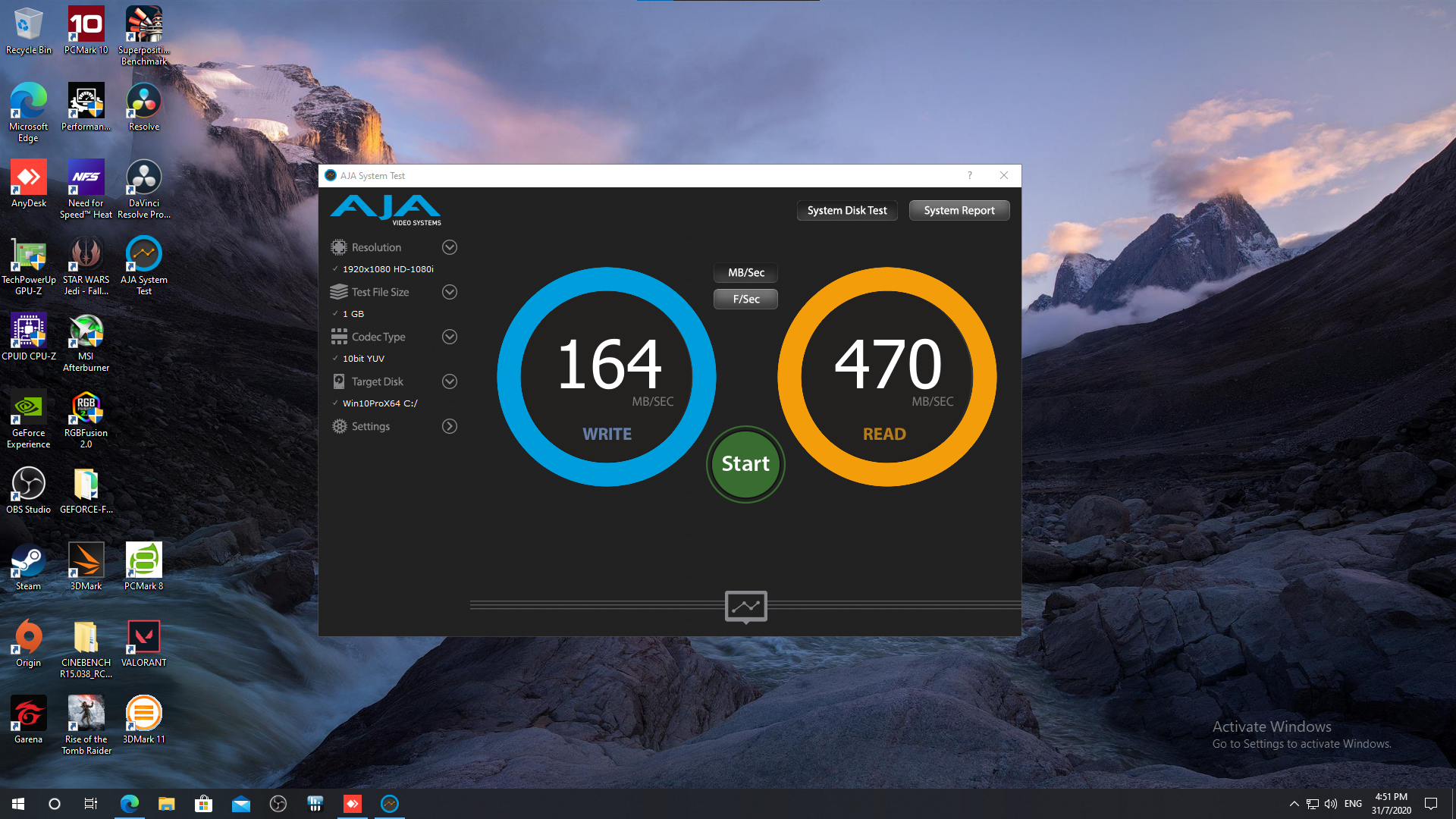
Task: Click the Target Disk drive icon
Action: (x=338, y=381)
